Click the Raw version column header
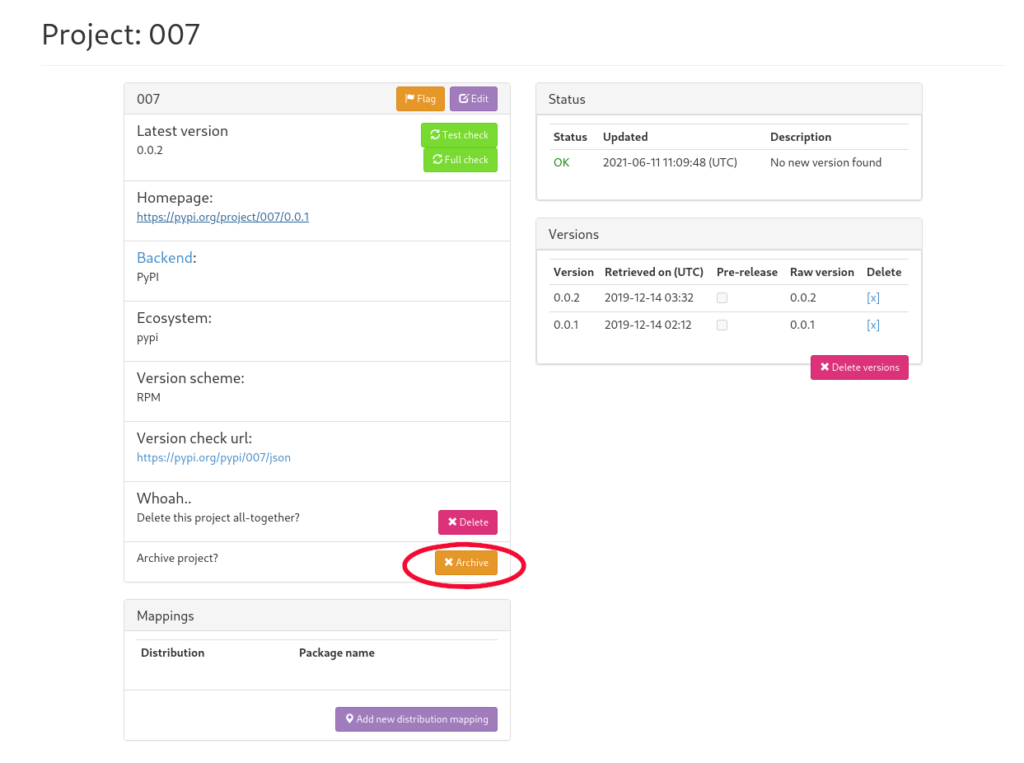Viewport: 1024px width, 763px height. click(822, 272)
